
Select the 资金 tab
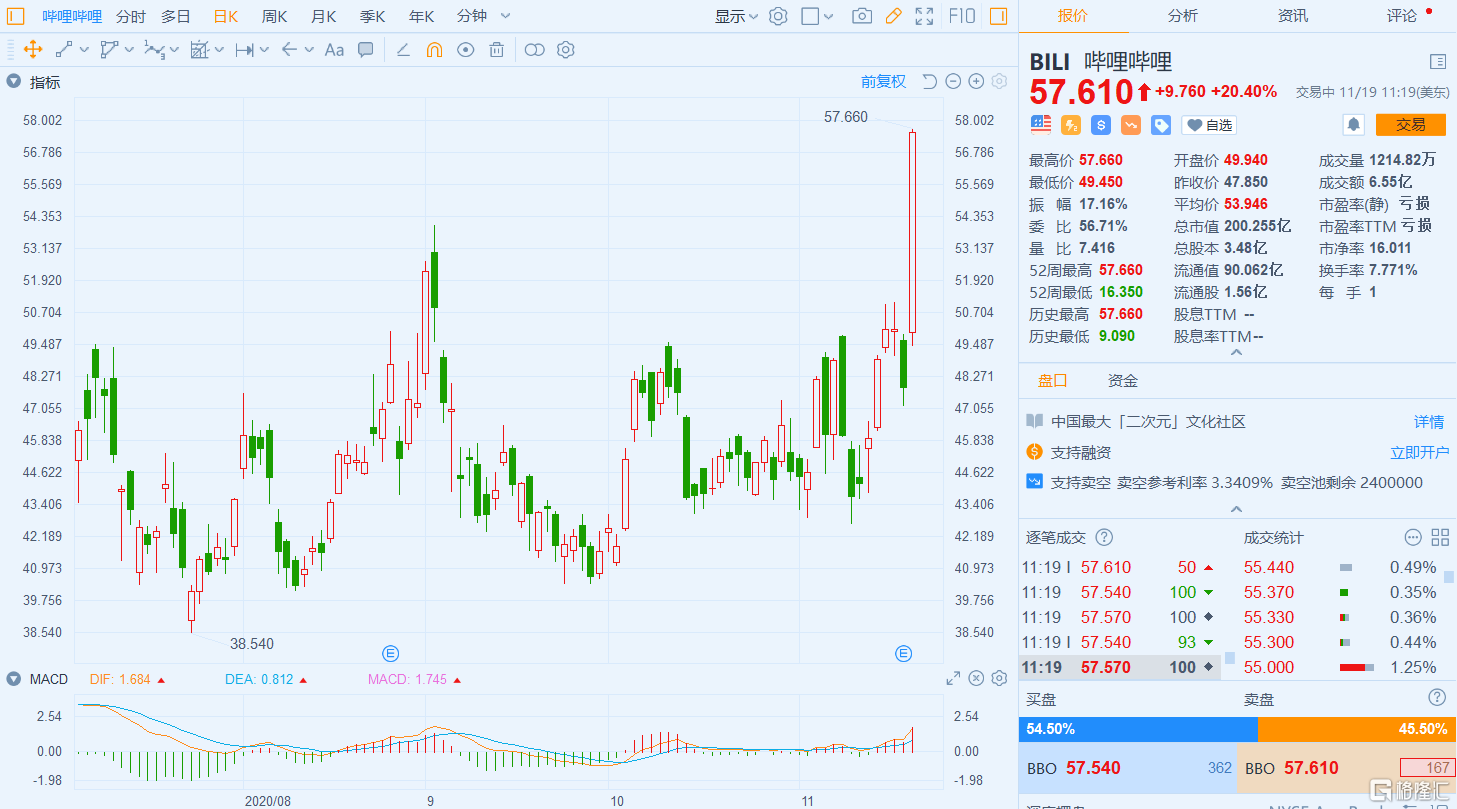point(1122,381)
